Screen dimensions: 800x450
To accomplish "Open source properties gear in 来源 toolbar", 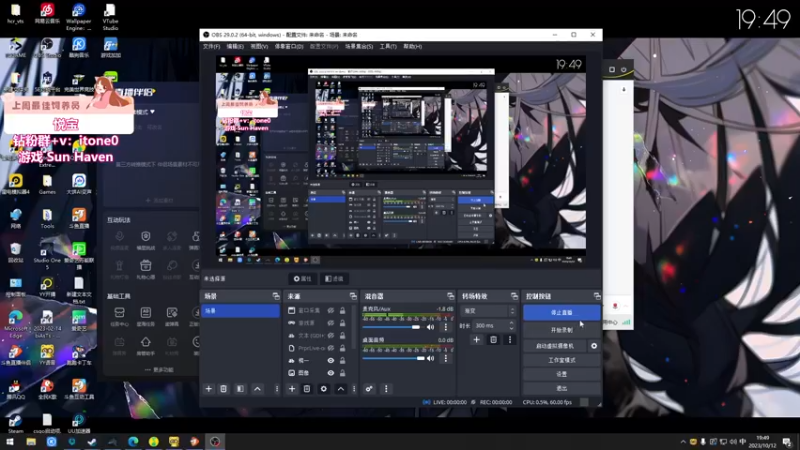I will [x=323, y=389].
